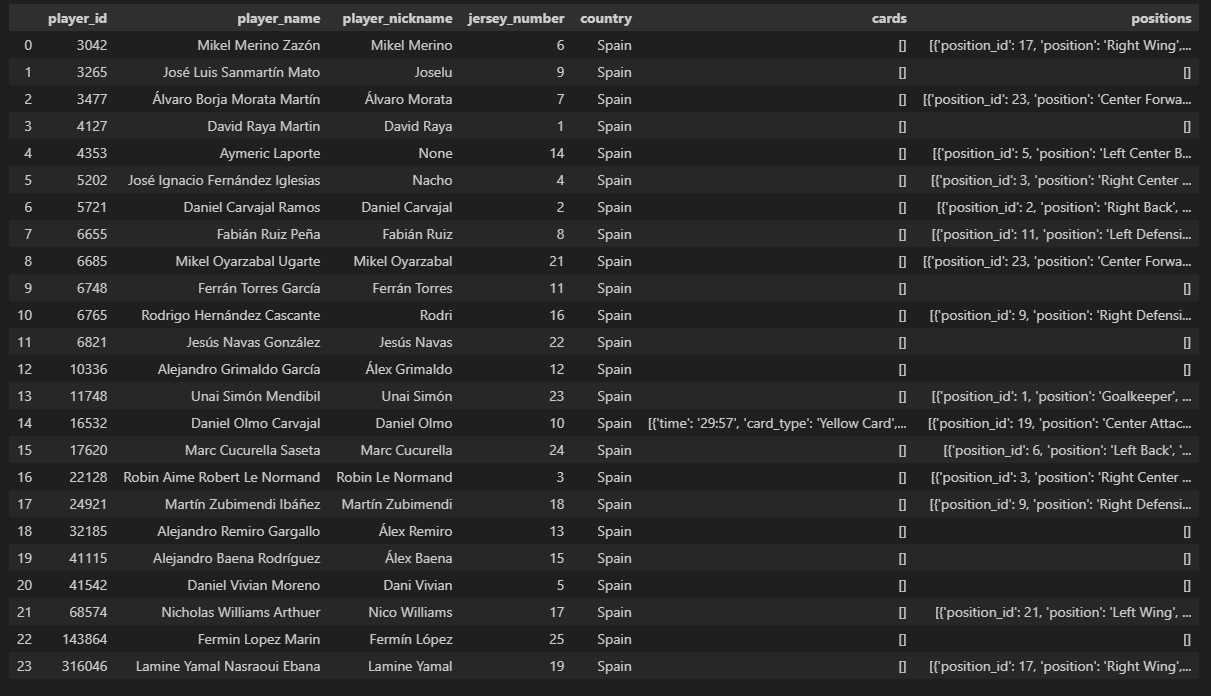This screenshot has width=1211, height=696.
Task: Click the cards column header
Action: tap(890, 18)
